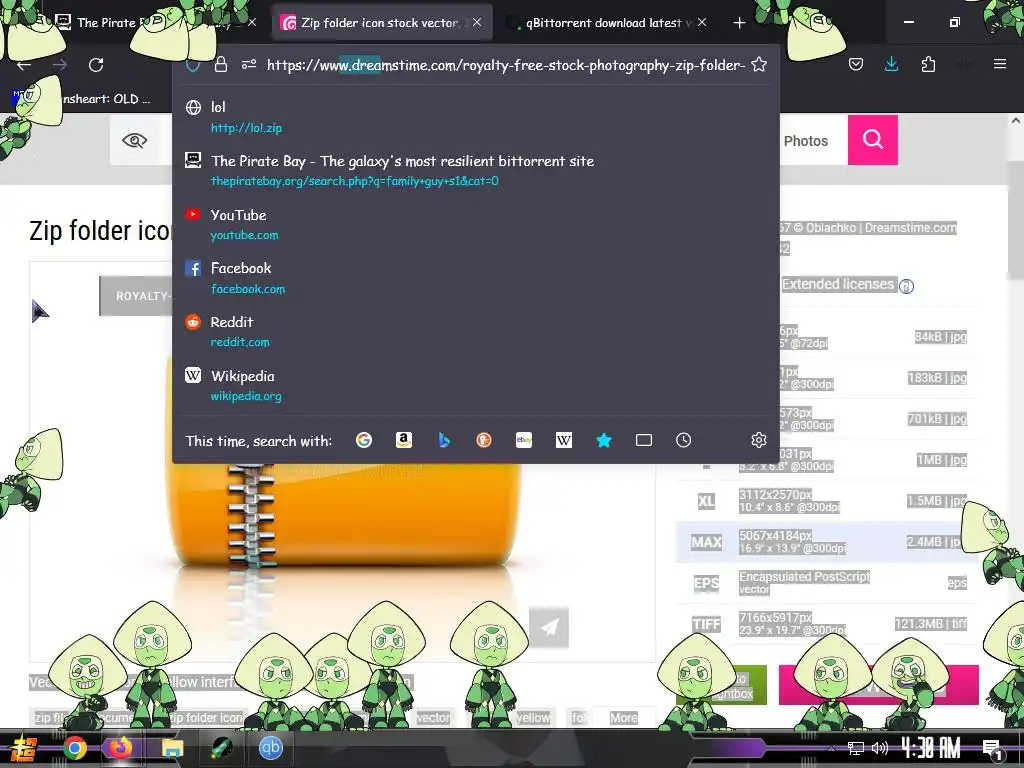Go back with the browser back arrow
This screenshot has width=1024, height=768.
point(24,65)
